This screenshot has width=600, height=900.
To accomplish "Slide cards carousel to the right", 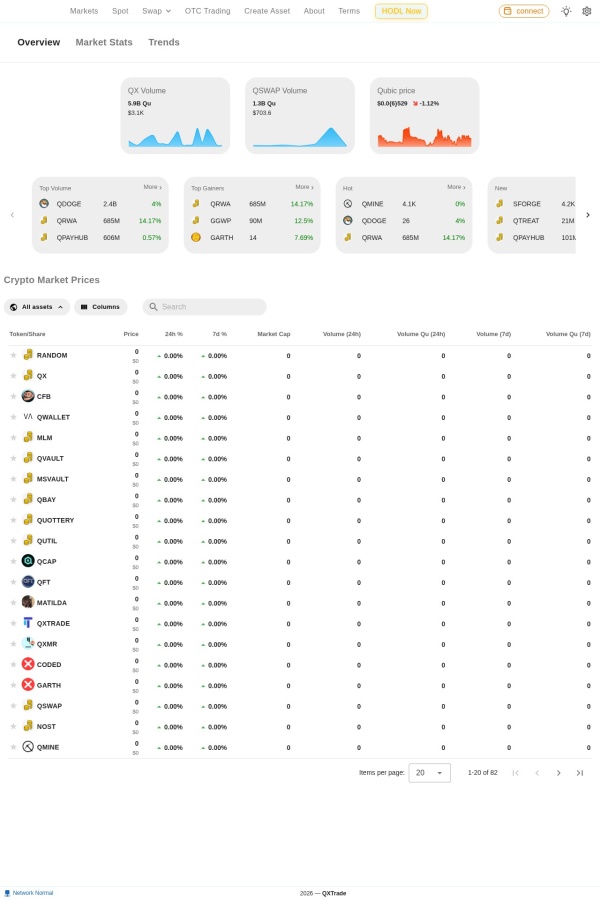I will pos(587,215).
